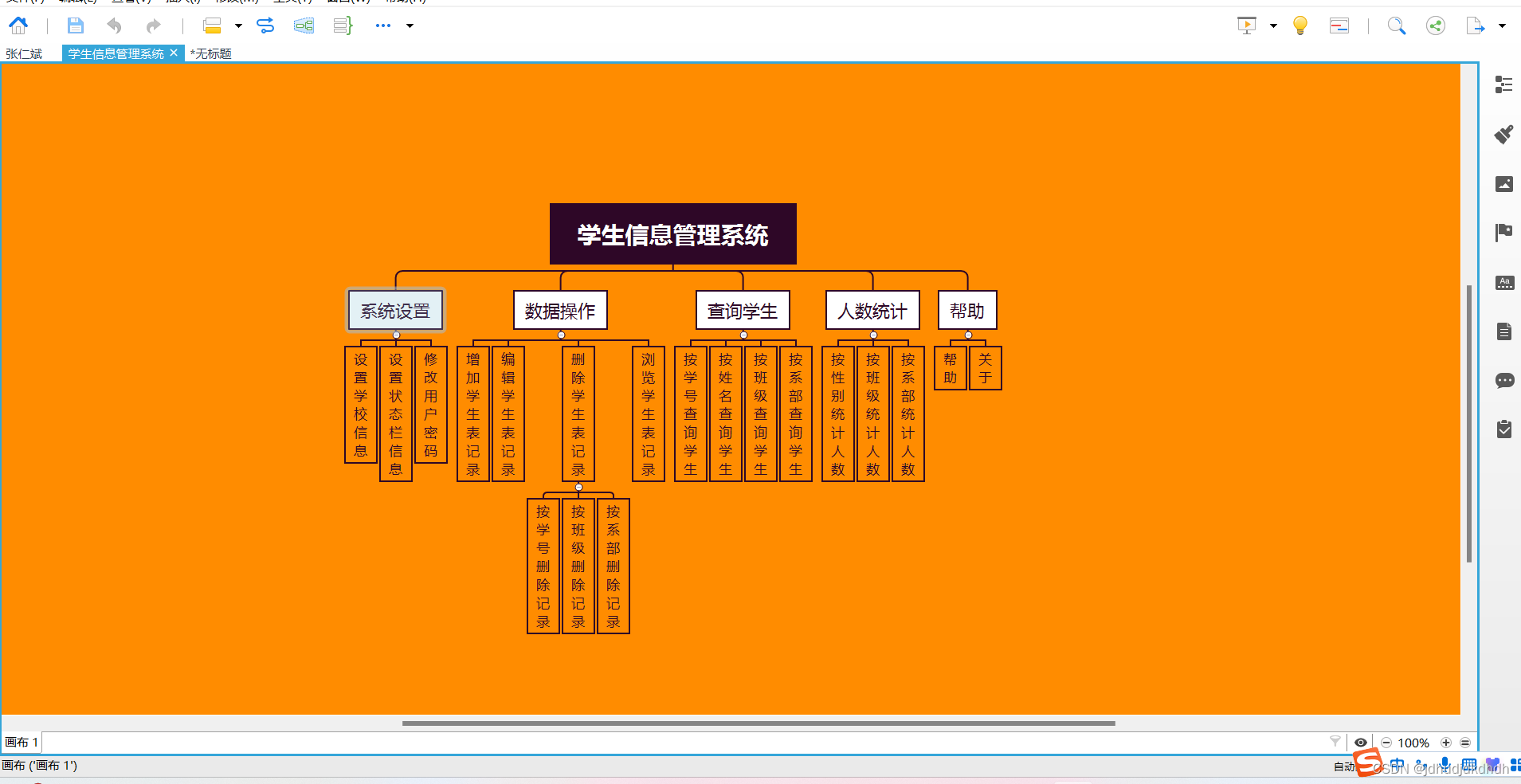Collapse the 删除学生表记录 branch marker

pyautogui.click(x=578, y=485)
